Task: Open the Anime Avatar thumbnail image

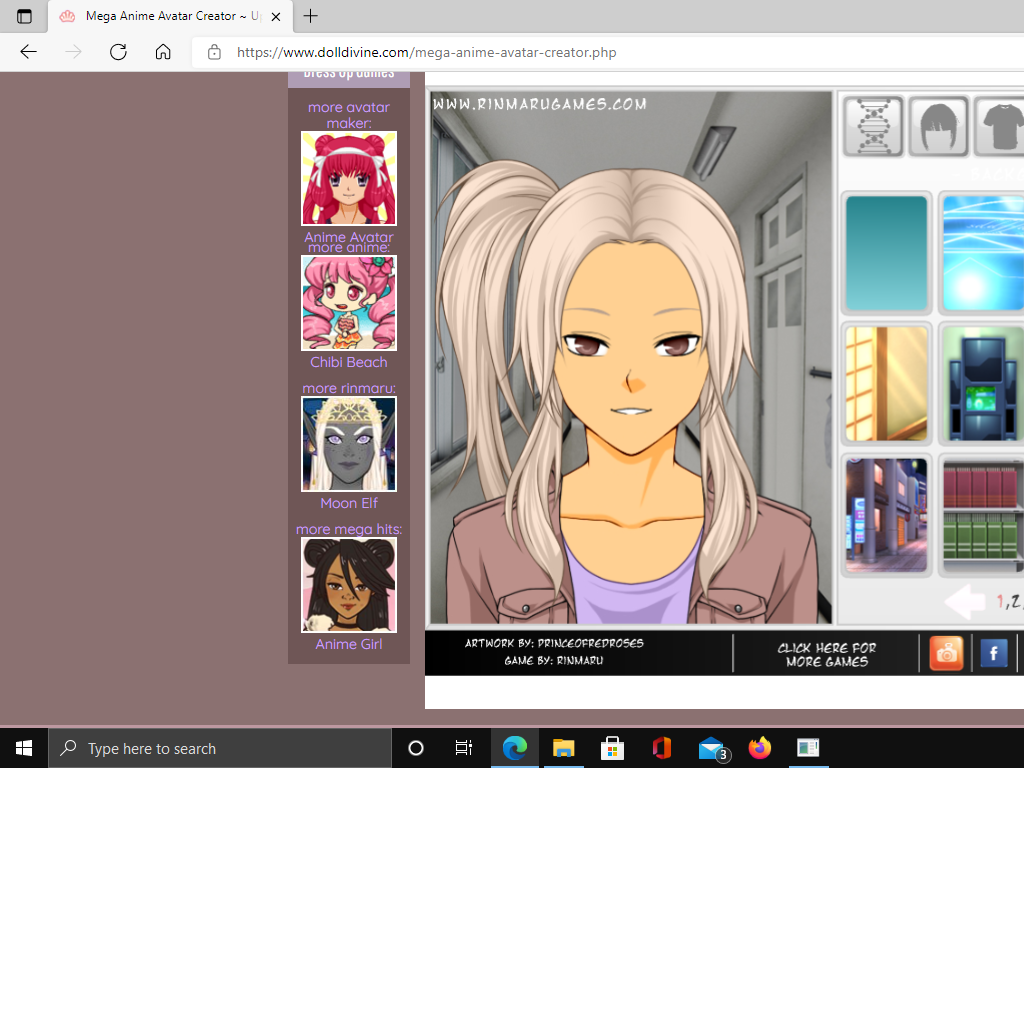Action: [349, 178]
